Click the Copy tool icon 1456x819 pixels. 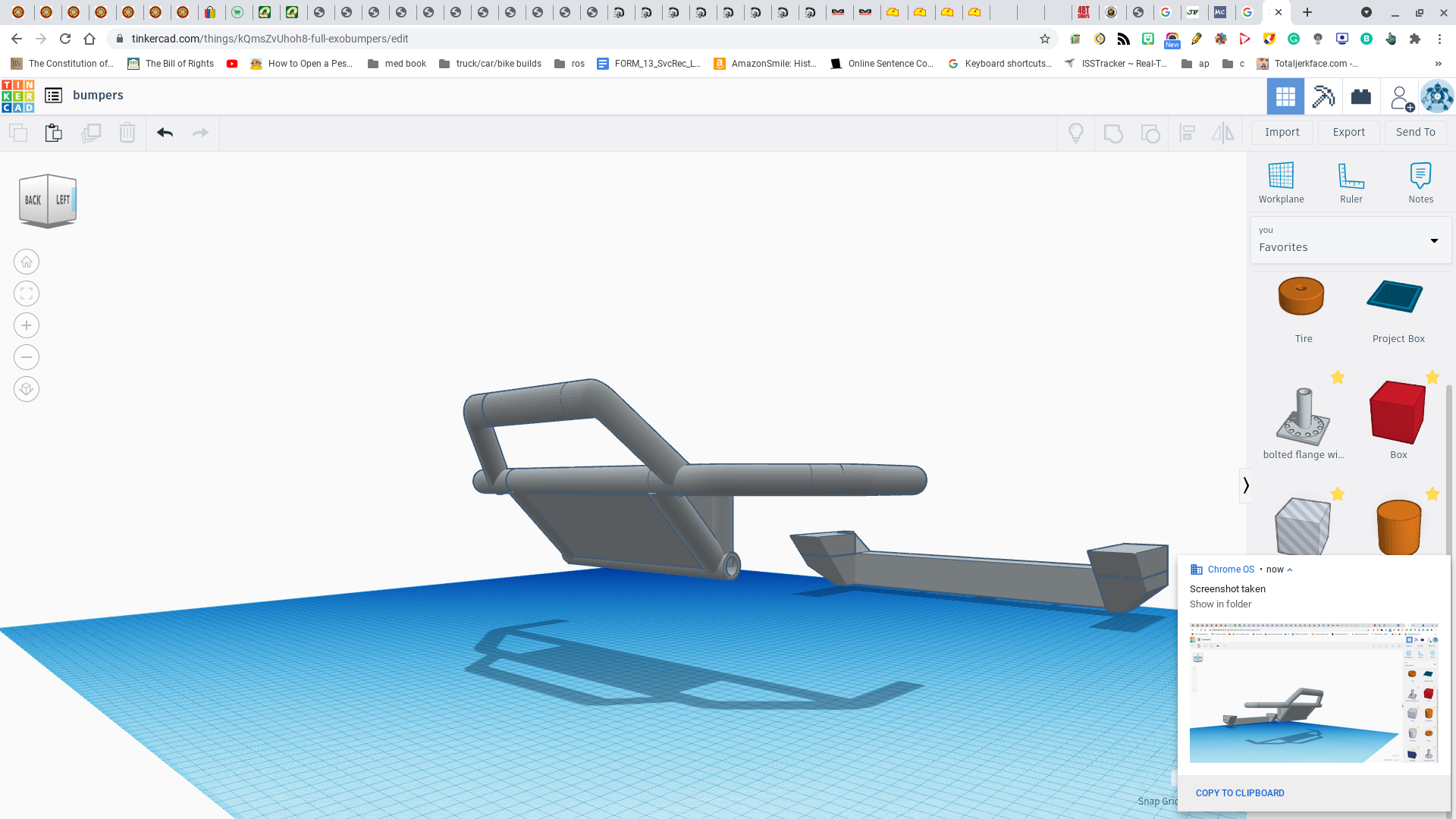(x=18, y=133)
